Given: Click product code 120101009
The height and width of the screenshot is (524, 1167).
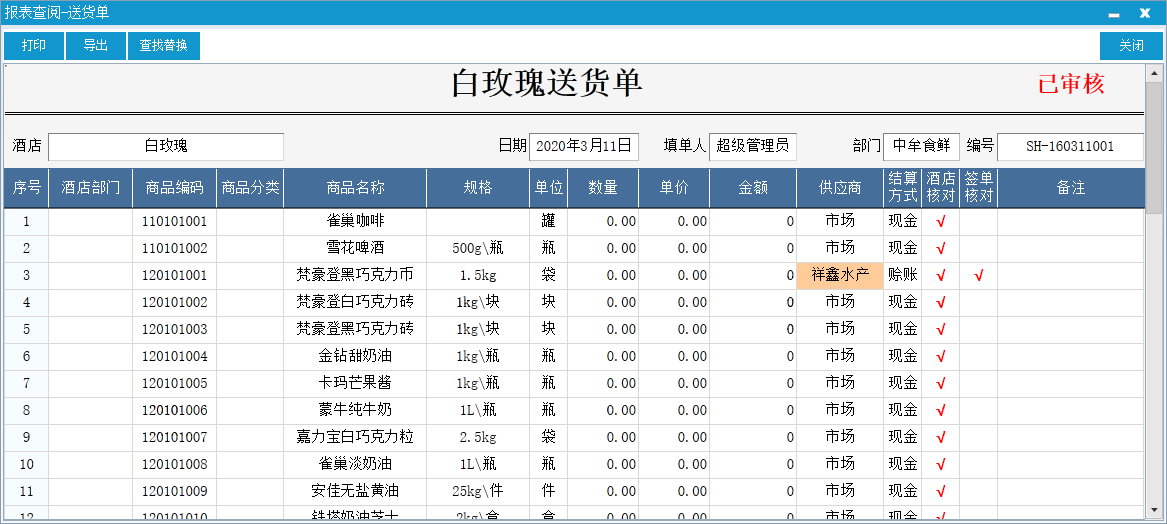Looking at the screenshot, I should 175,492.
